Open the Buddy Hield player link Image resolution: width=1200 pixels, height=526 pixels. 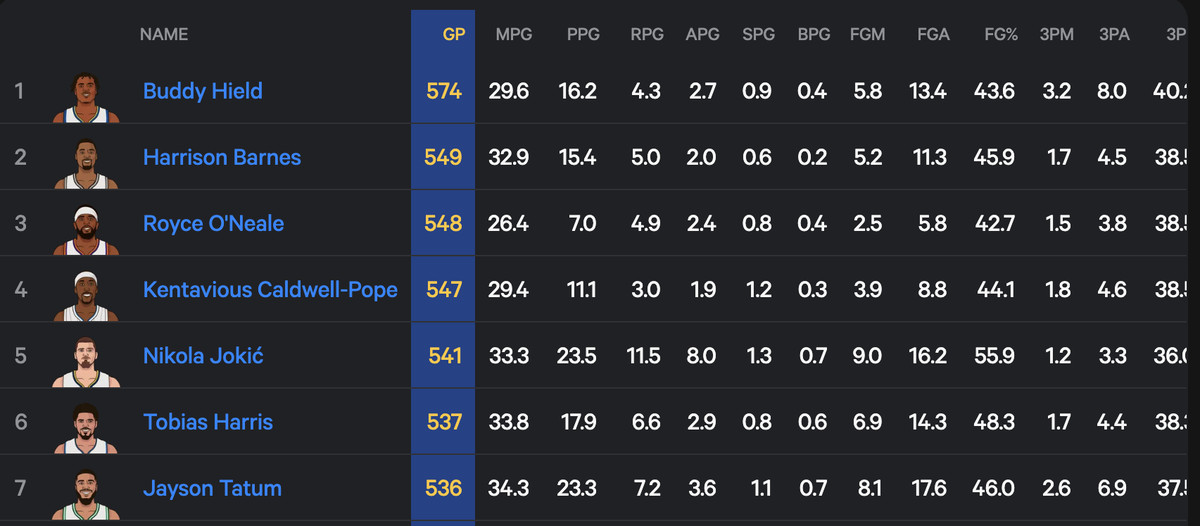coord(203,91)
